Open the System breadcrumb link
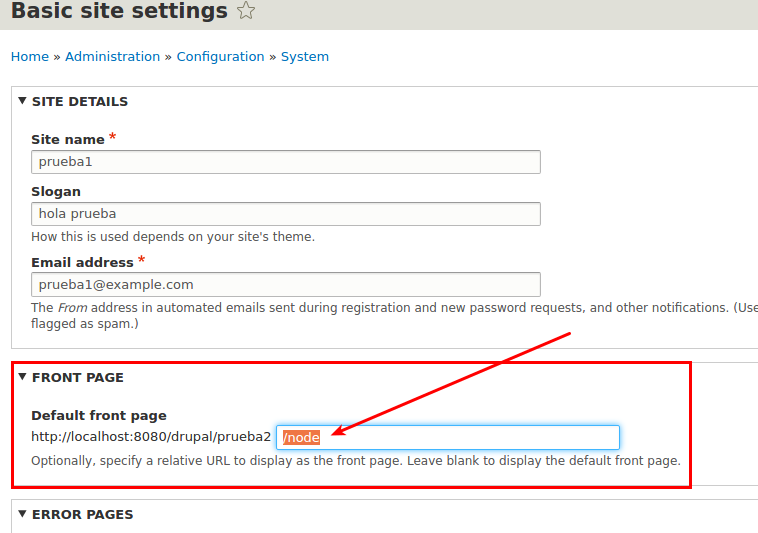The width and height of the screenshot is (758, 533). coord(304,57)
